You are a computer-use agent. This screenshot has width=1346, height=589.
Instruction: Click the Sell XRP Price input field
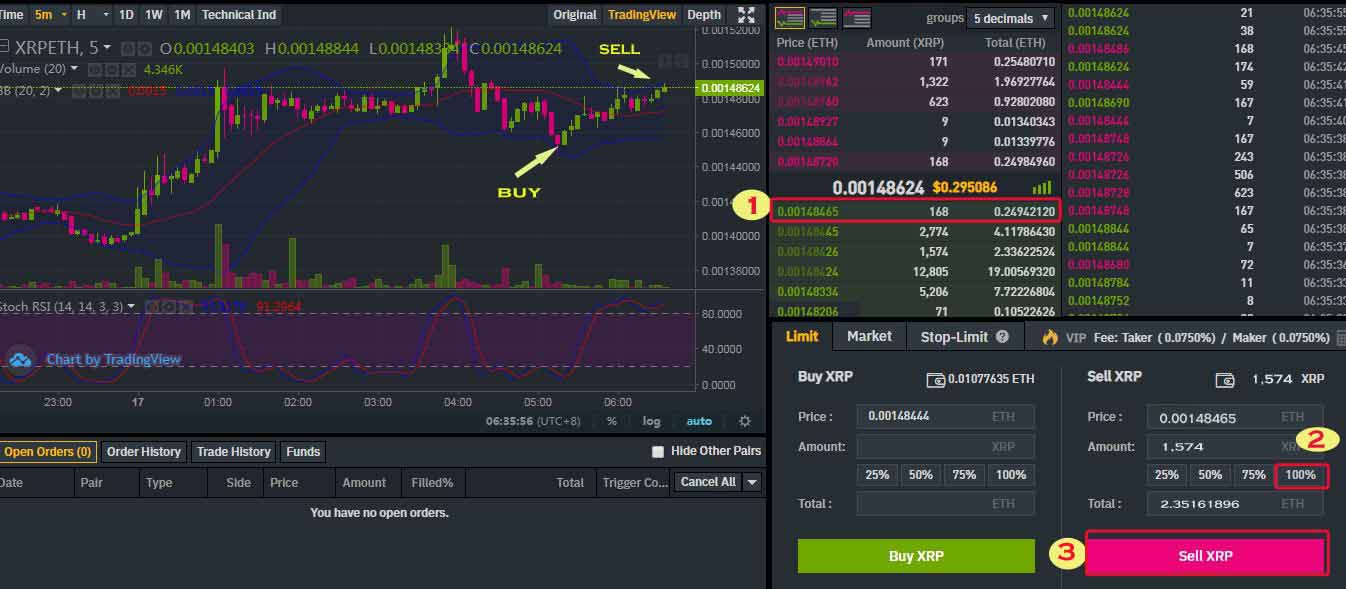pyautogui.click(x=1235, y=417)
